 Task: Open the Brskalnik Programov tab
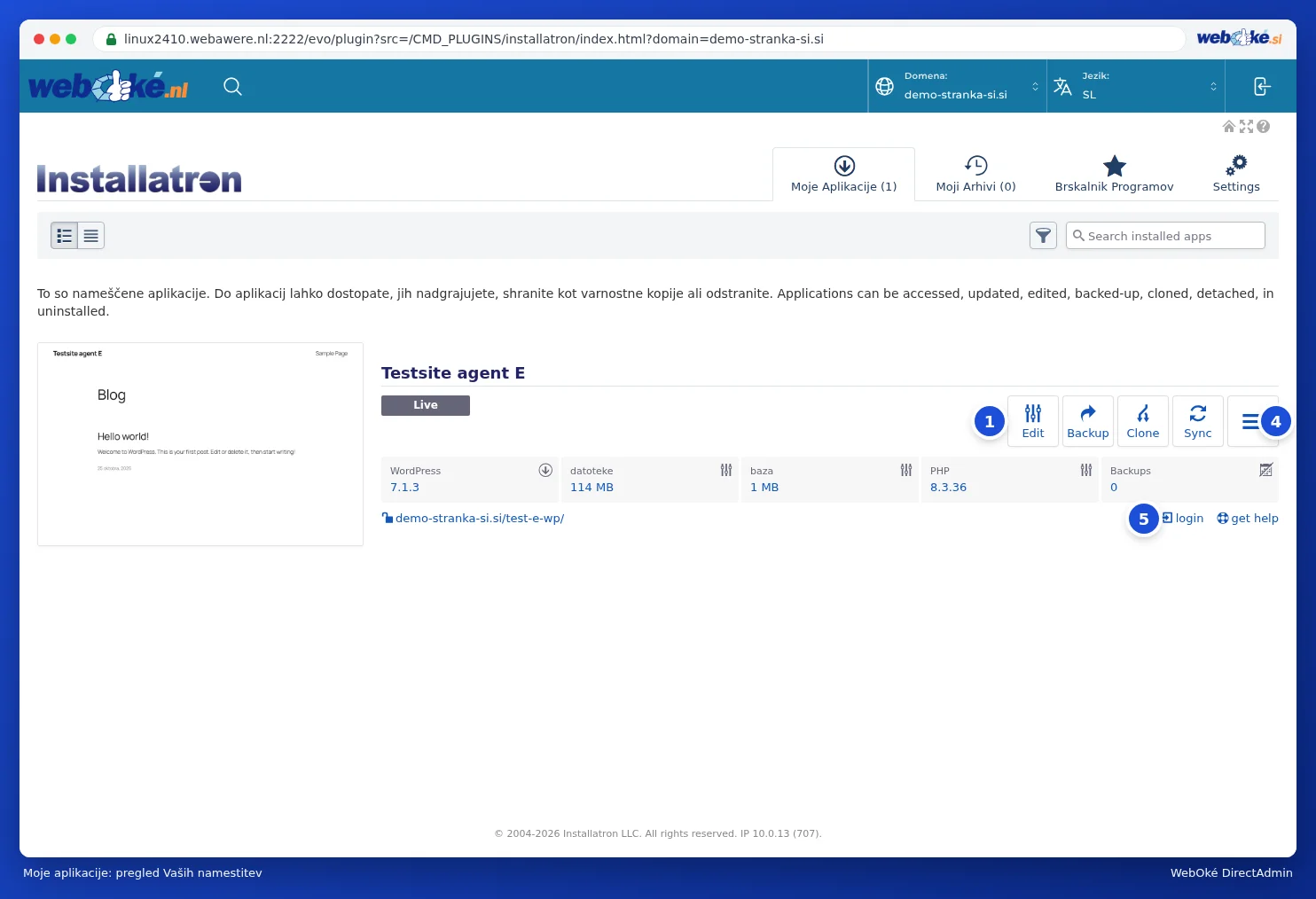point(1115,175)
